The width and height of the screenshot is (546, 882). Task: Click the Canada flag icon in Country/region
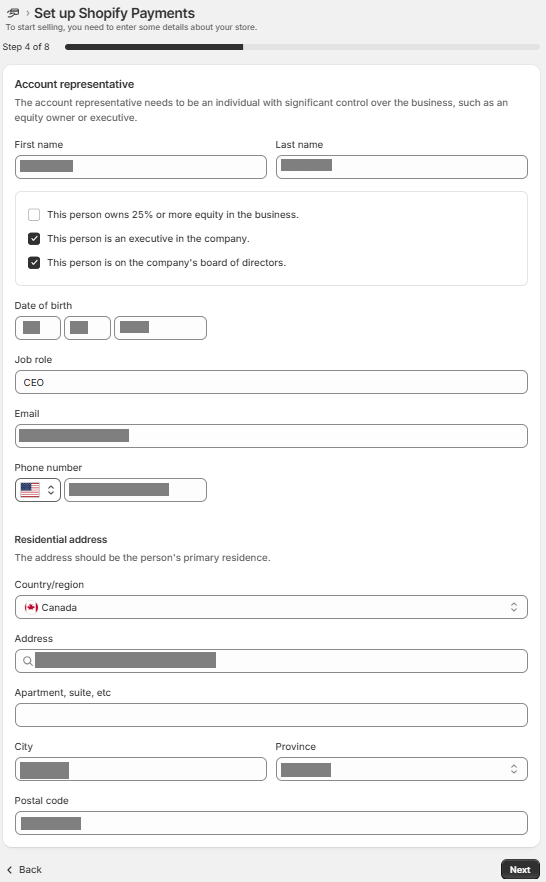pyautogui.click(x=31, y=608)
